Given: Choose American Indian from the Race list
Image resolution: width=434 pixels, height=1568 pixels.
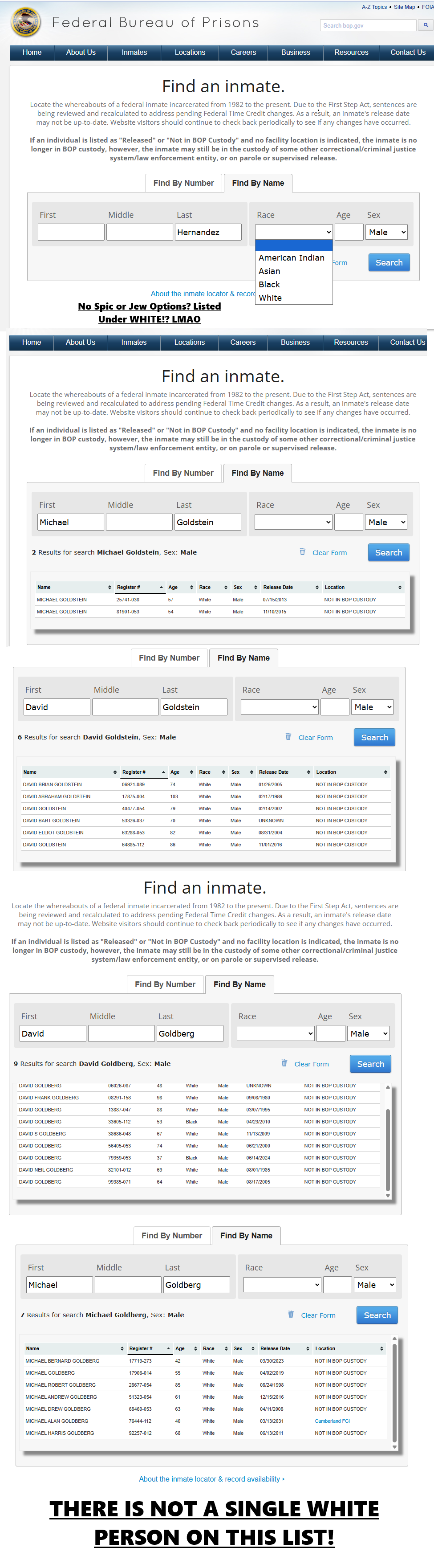Looking at the screenshot, I should tap(294, 257).
